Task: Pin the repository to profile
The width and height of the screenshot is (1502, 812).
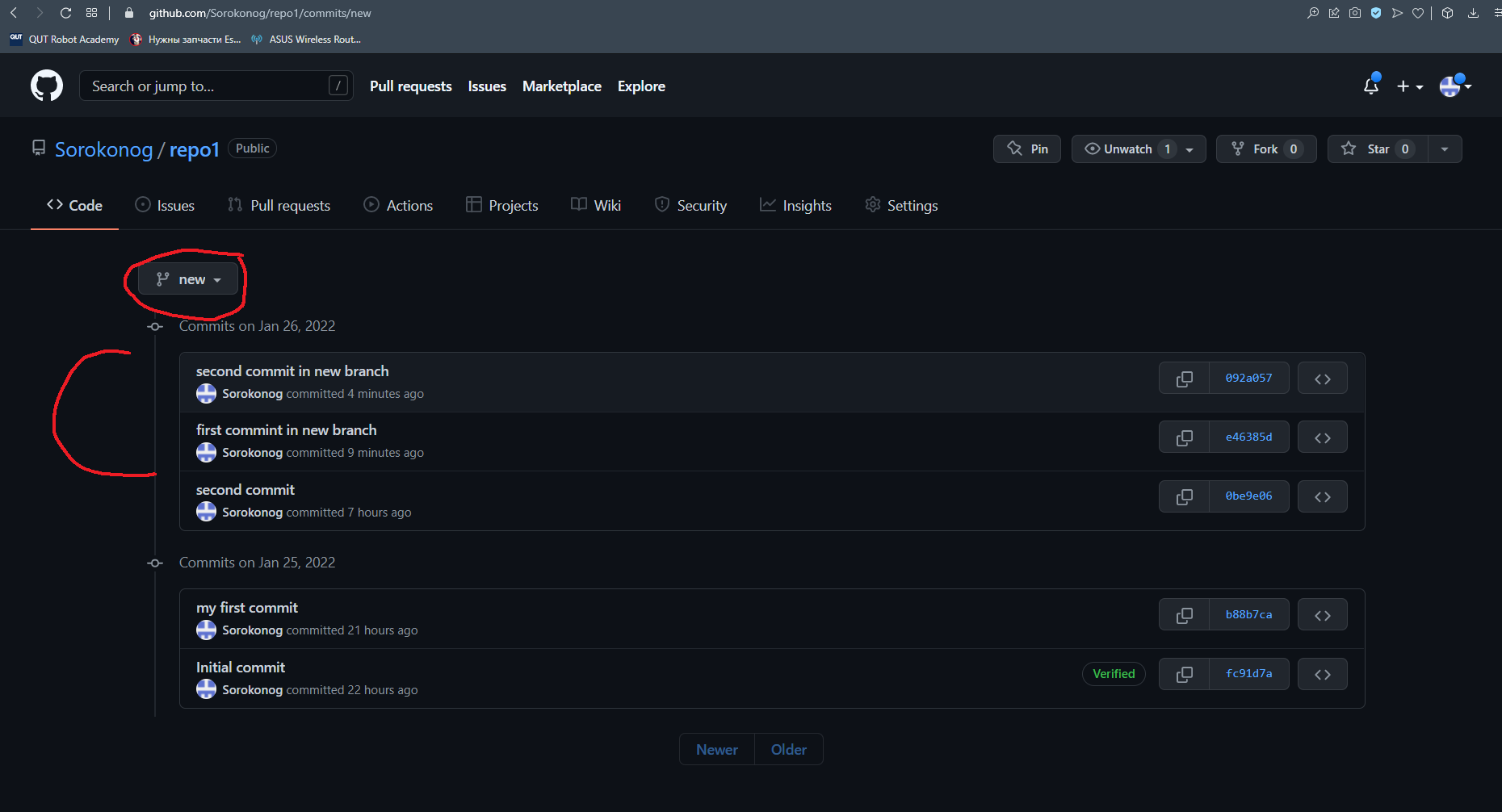Action: [x=1026, y=149]
